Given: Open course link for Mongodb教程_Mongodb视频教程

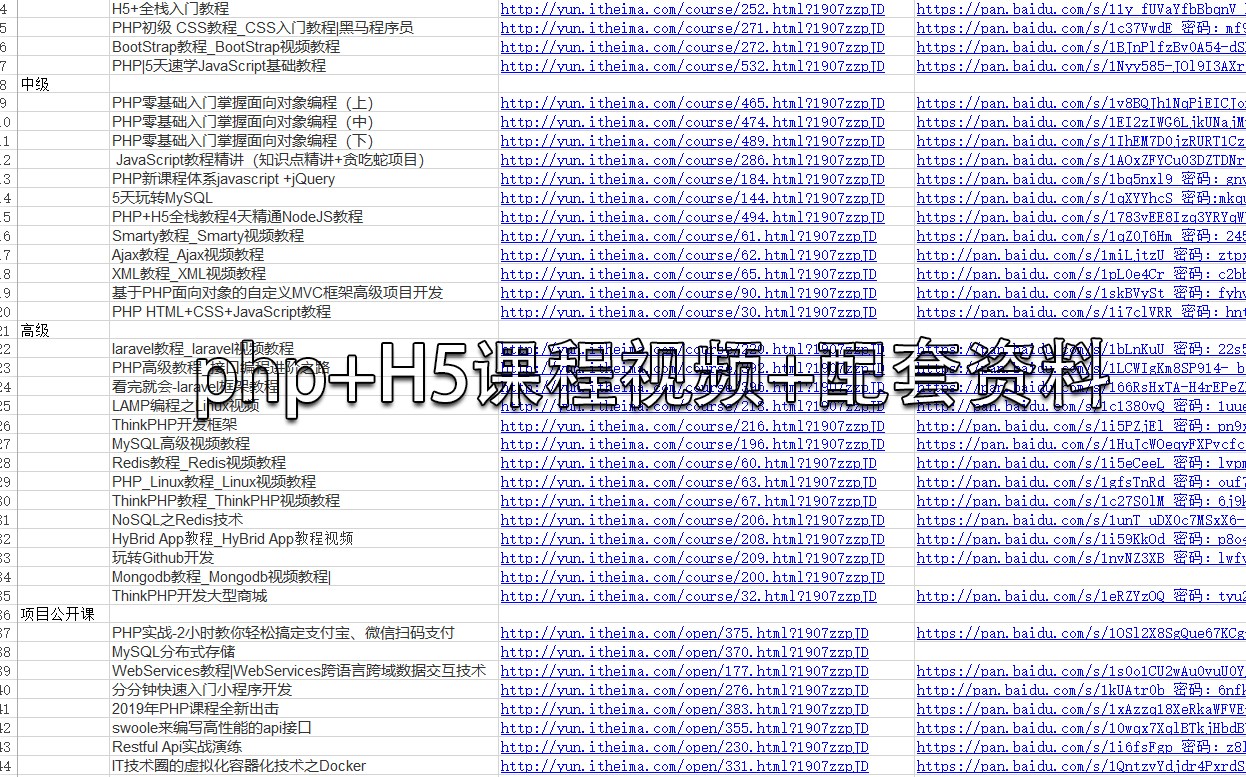Looking at the screenshot, I should coord(684,577).
